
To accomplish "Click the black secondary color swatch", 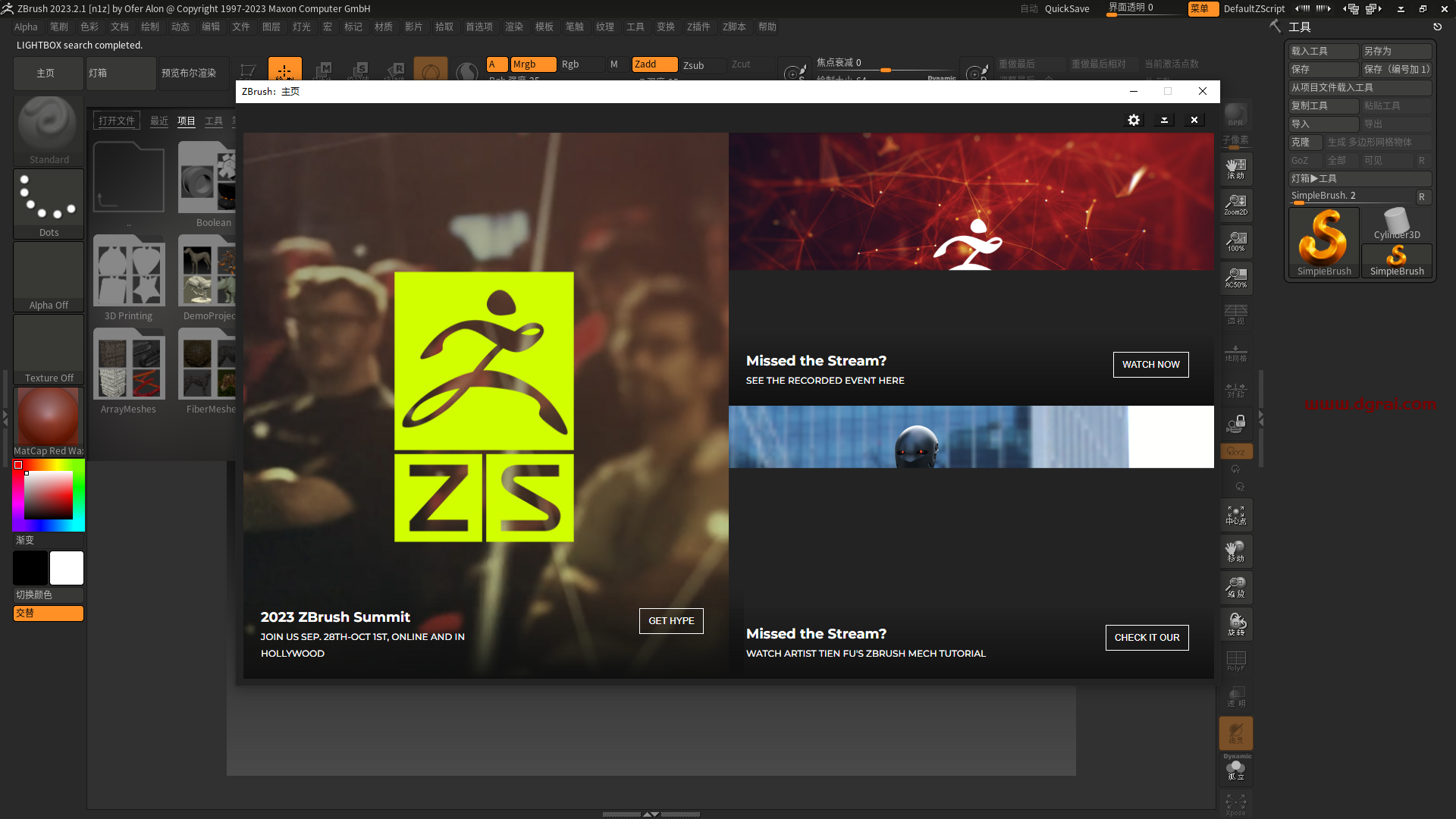I will (30, 568).
